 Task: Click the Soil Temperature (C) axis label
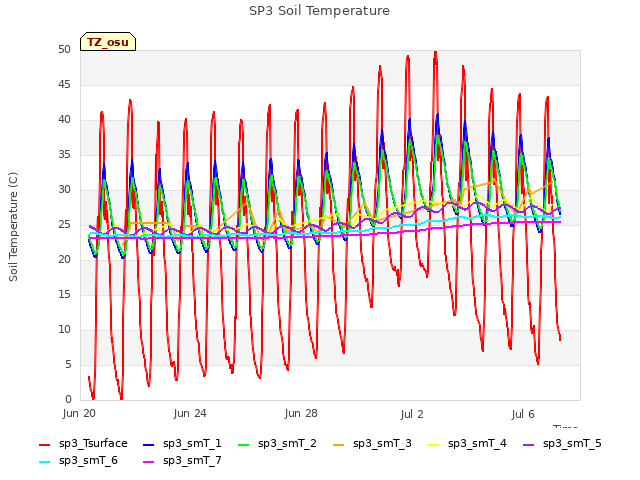tap(13, 227)
